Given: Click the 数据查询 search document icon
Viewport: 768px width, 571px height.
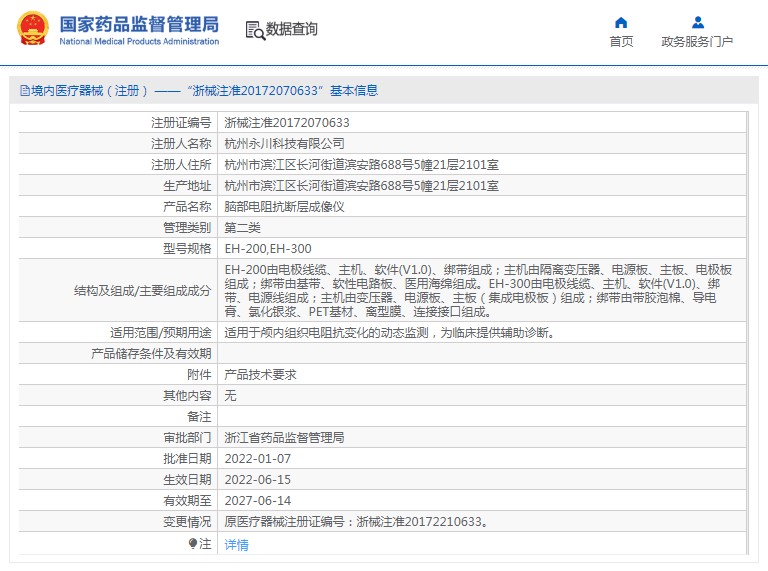Looking at the screenshot, I should tap(255, 30).
